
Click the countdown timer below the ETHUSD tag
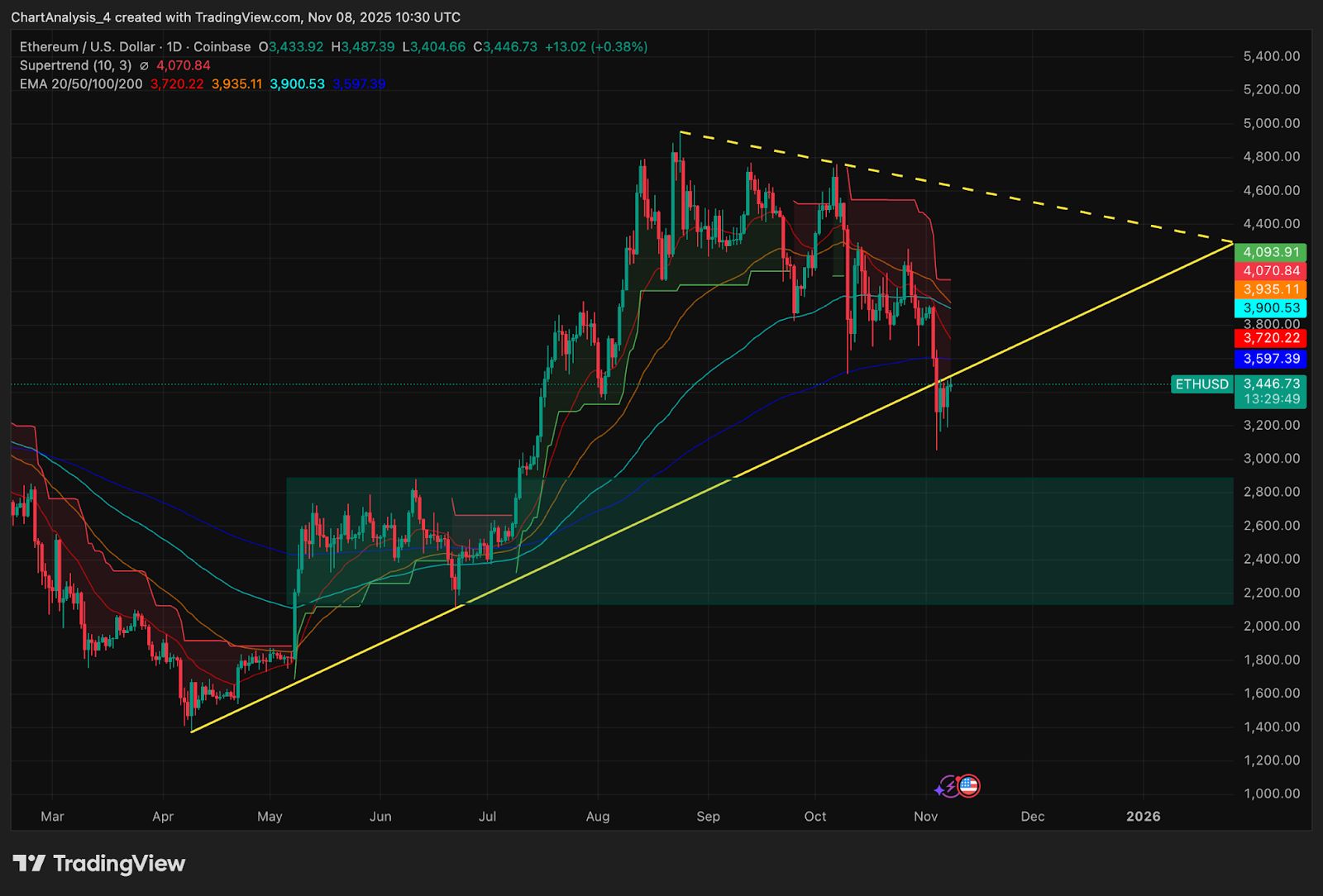click(1271, 398)
